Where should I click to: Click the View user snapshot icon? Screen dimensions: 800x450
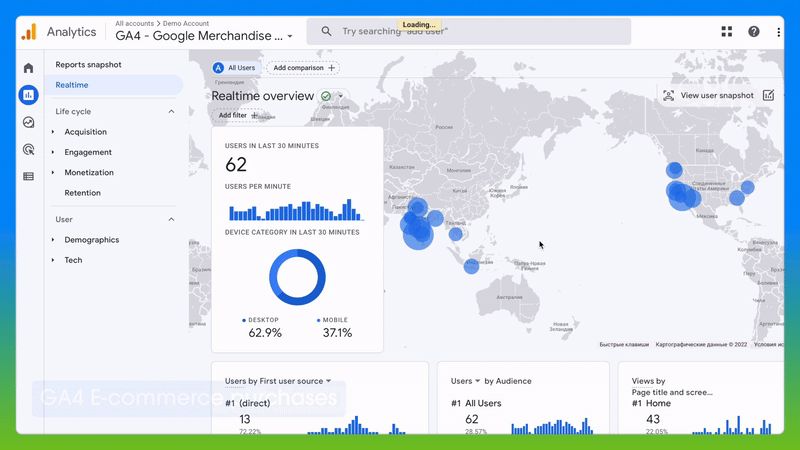pyautogui.click(x=668, y=95)
